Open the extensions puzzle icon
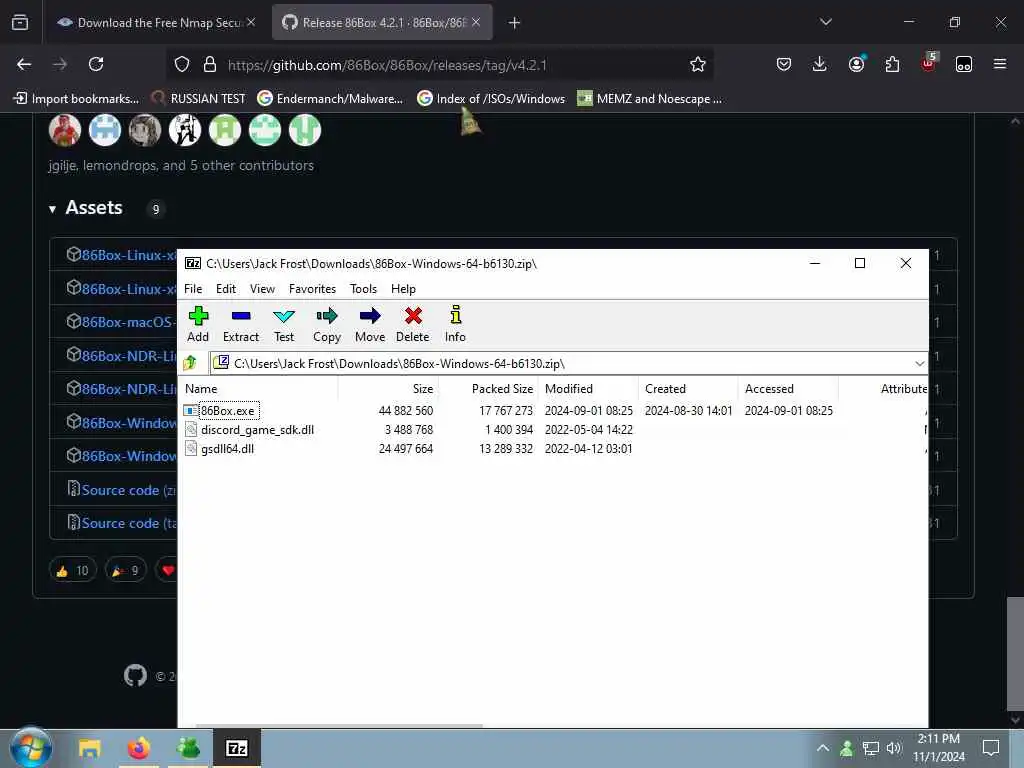Image resolution: width=1024 pixels, height=768 pixels. (x=892, y=64)
